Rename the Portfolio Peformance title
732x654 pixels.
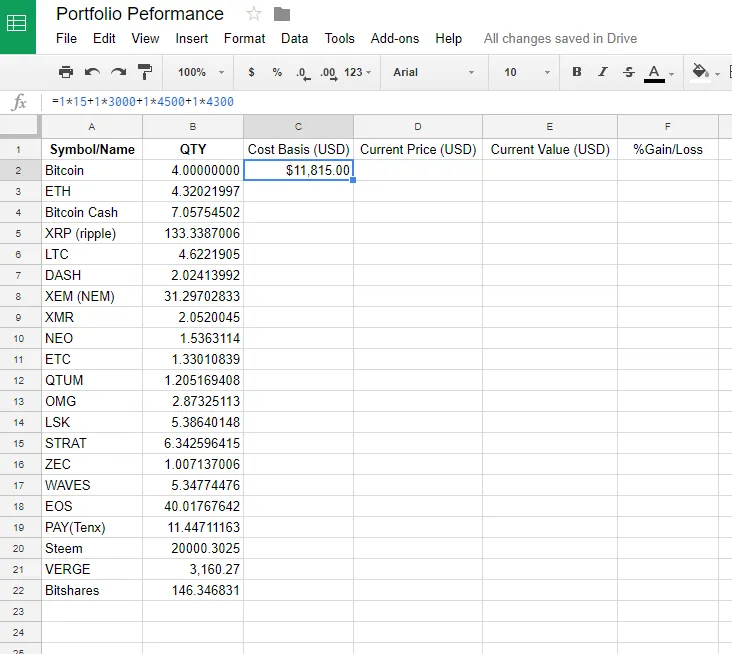point(140,14)
